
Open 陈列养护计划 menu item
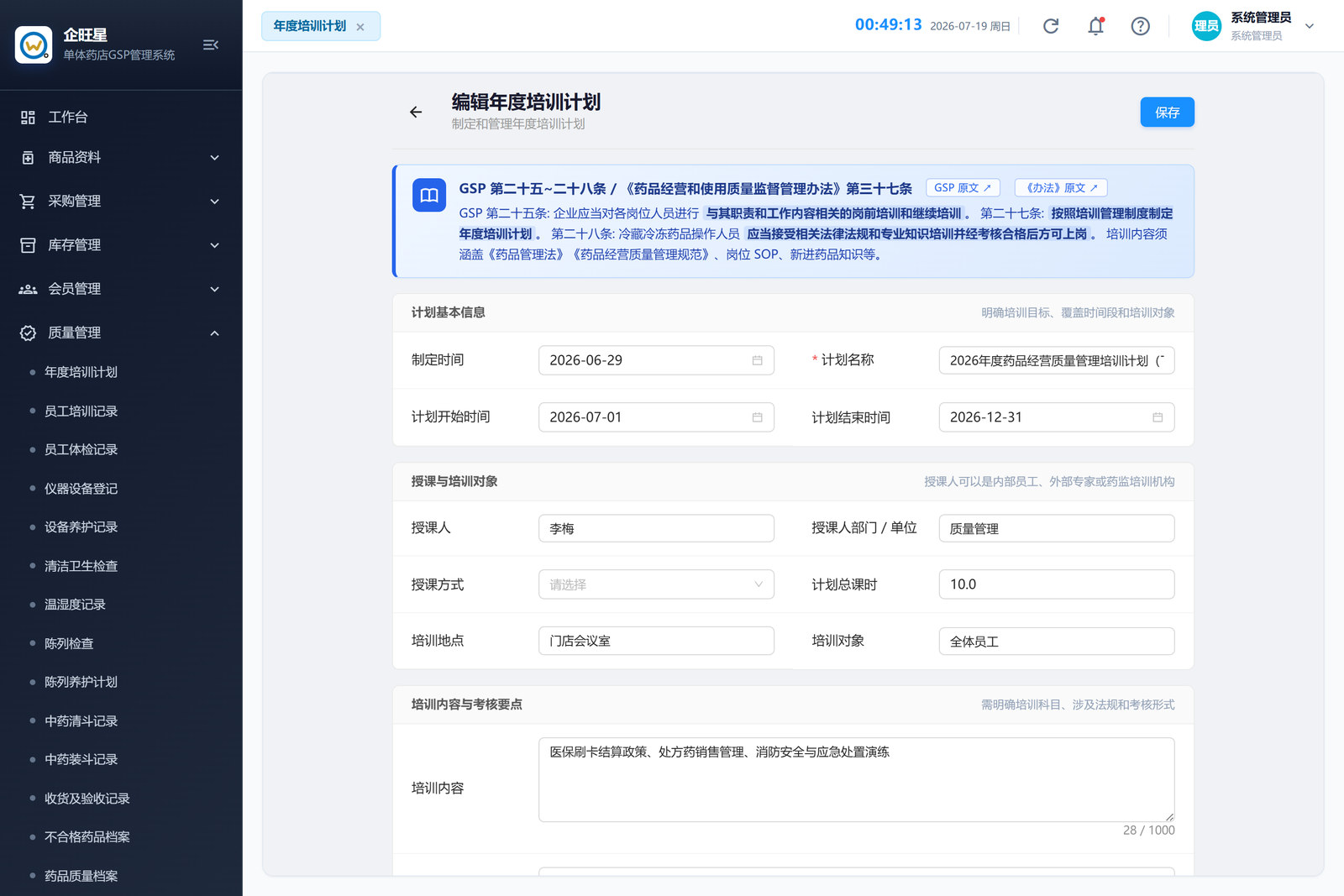81,682
